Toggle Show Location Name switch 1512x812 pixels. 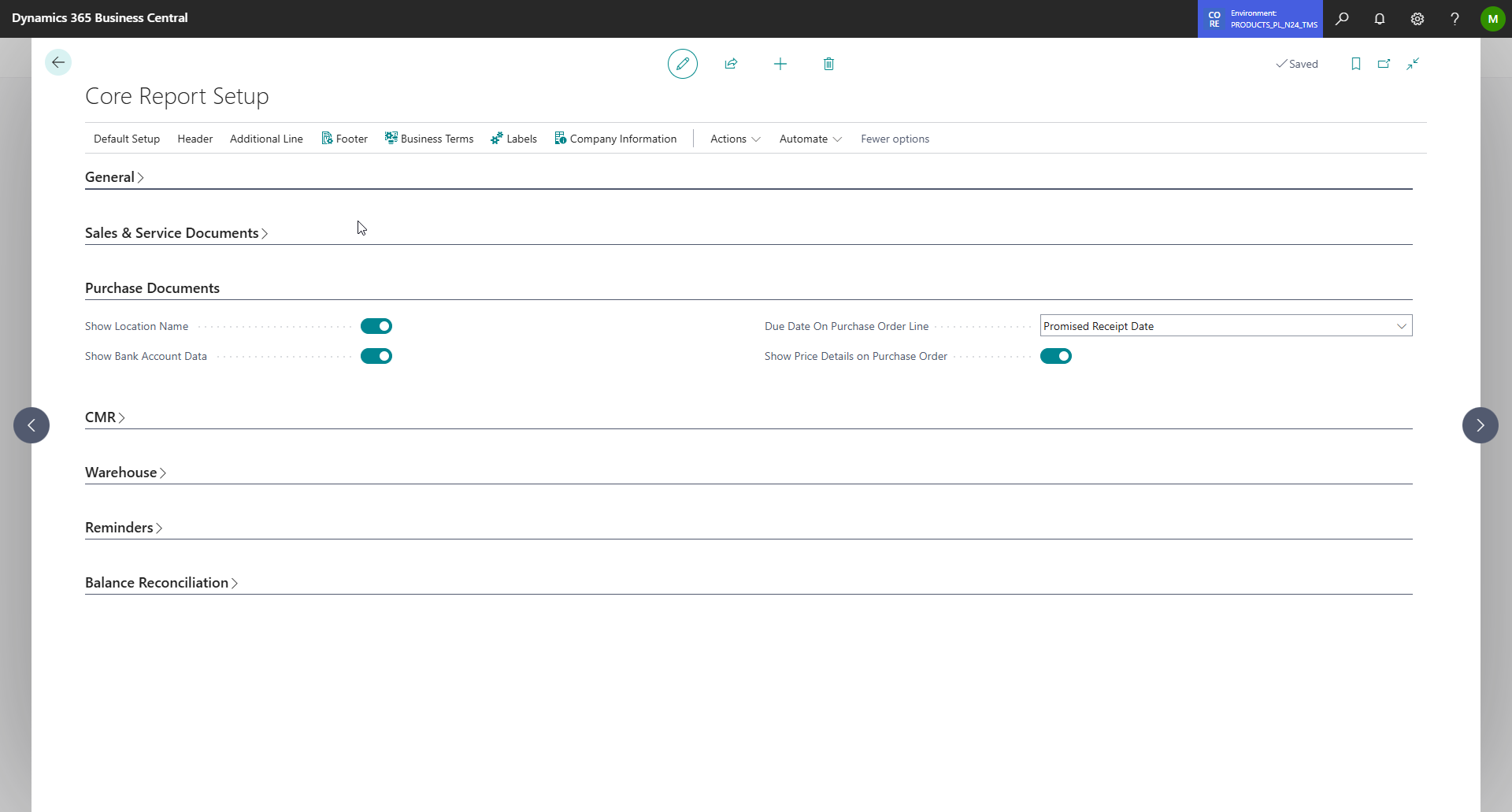tap(376, 326)
